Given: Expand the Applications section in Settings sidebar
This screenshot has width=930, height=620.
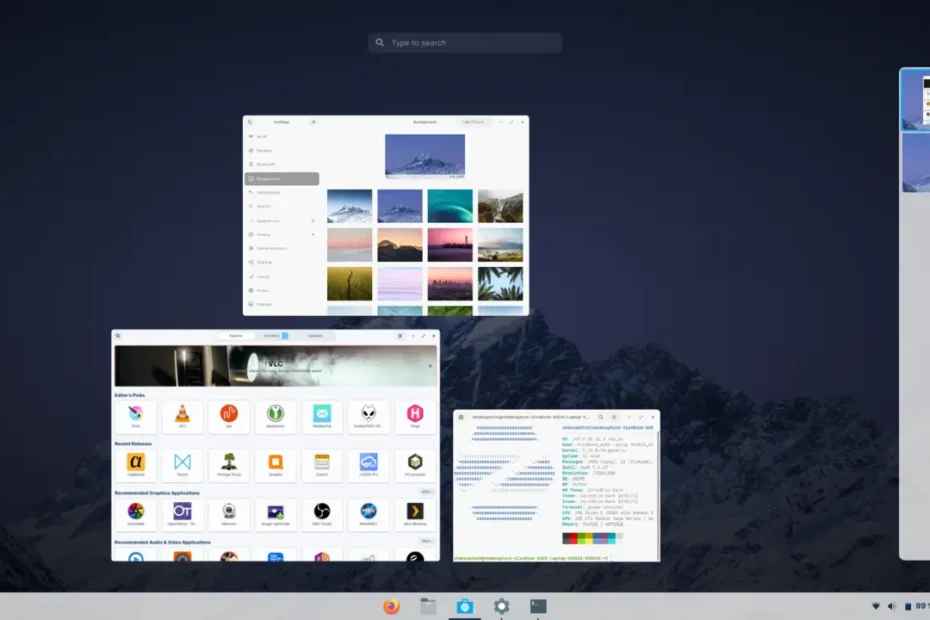Looking at the screenshot, I should coord(312,220).
